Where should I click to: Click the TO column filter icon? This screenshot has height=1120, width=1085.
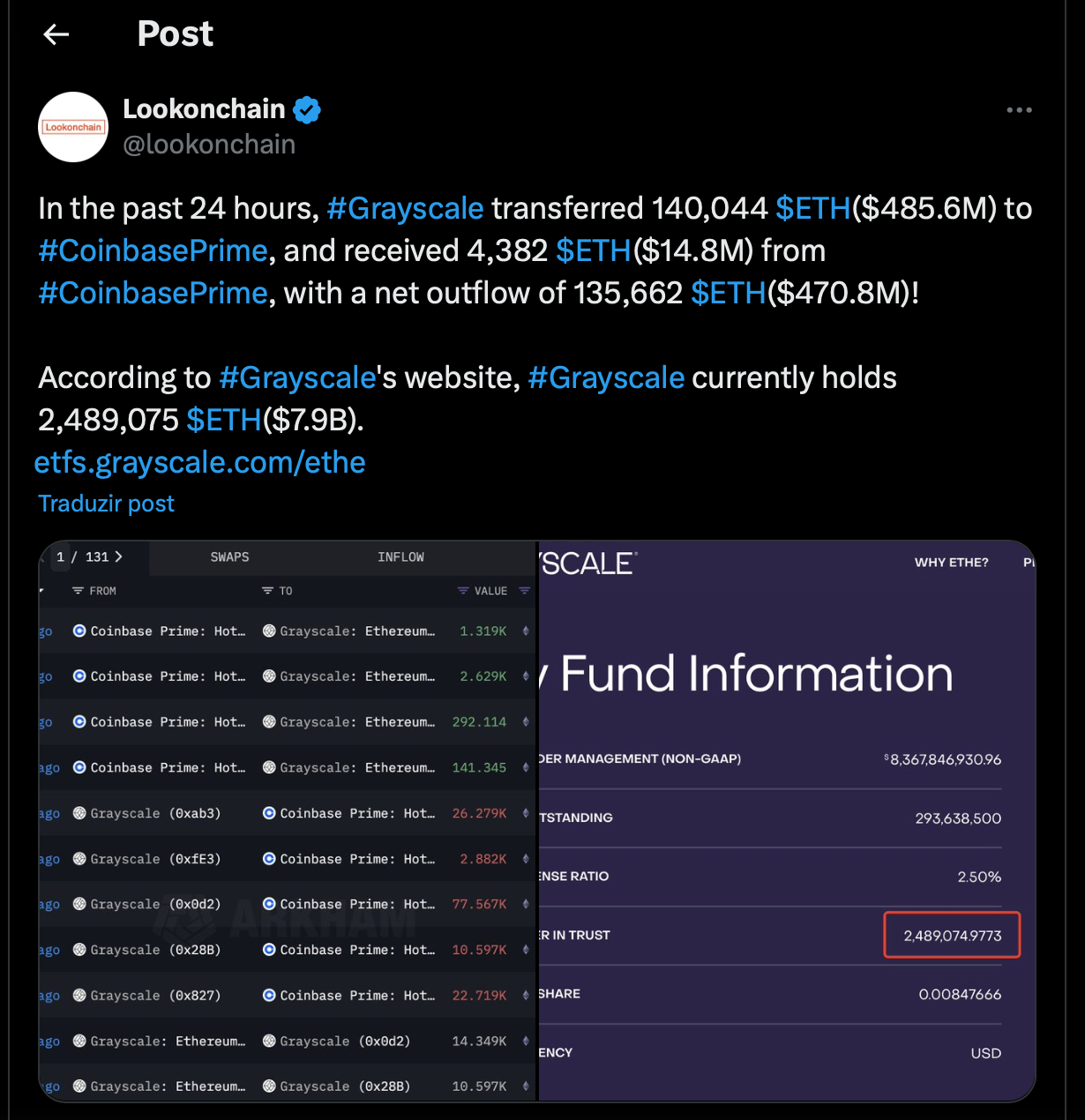[267, 591]
